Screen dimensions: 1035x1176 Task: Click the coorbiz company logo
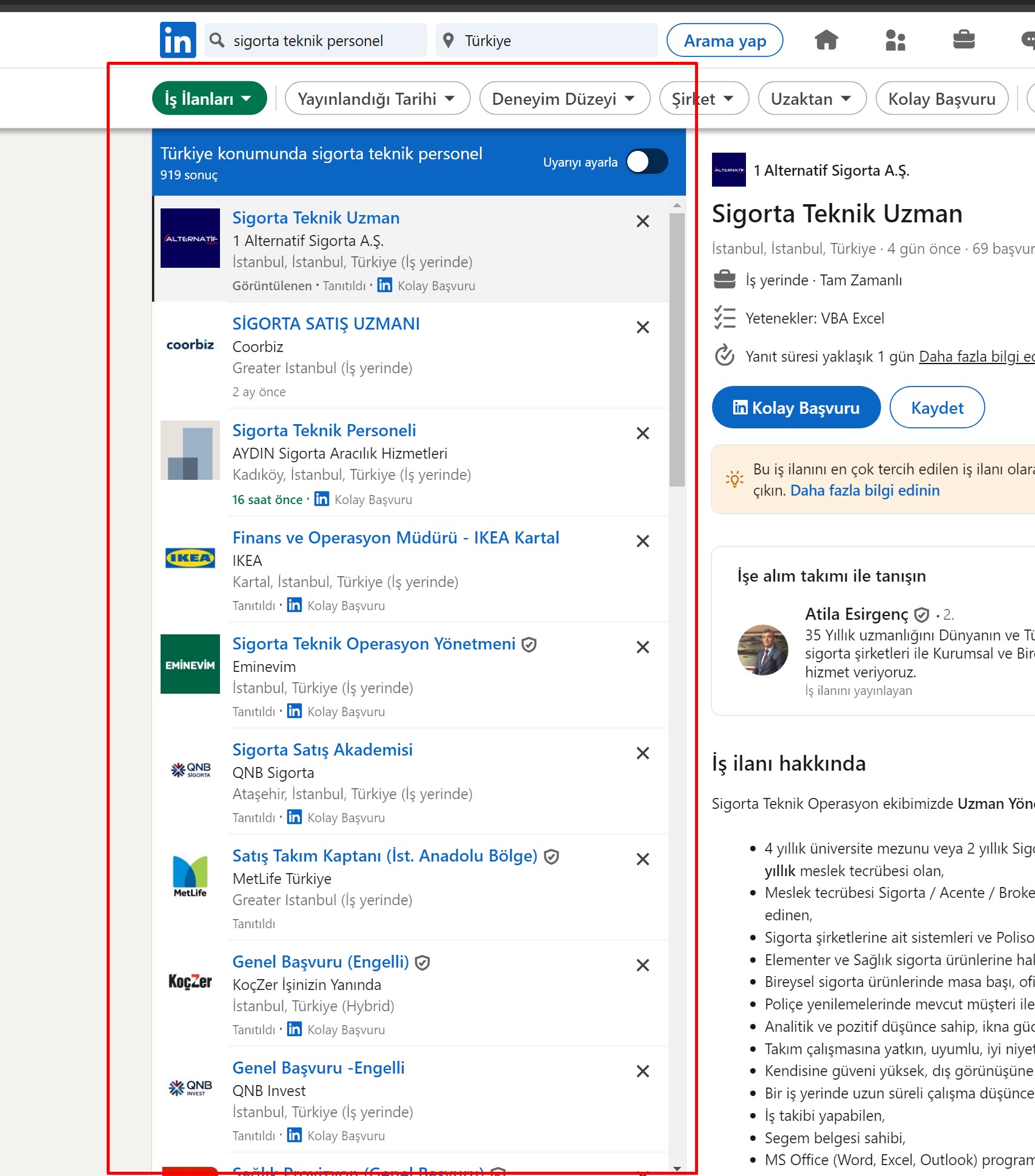(190, 344)
